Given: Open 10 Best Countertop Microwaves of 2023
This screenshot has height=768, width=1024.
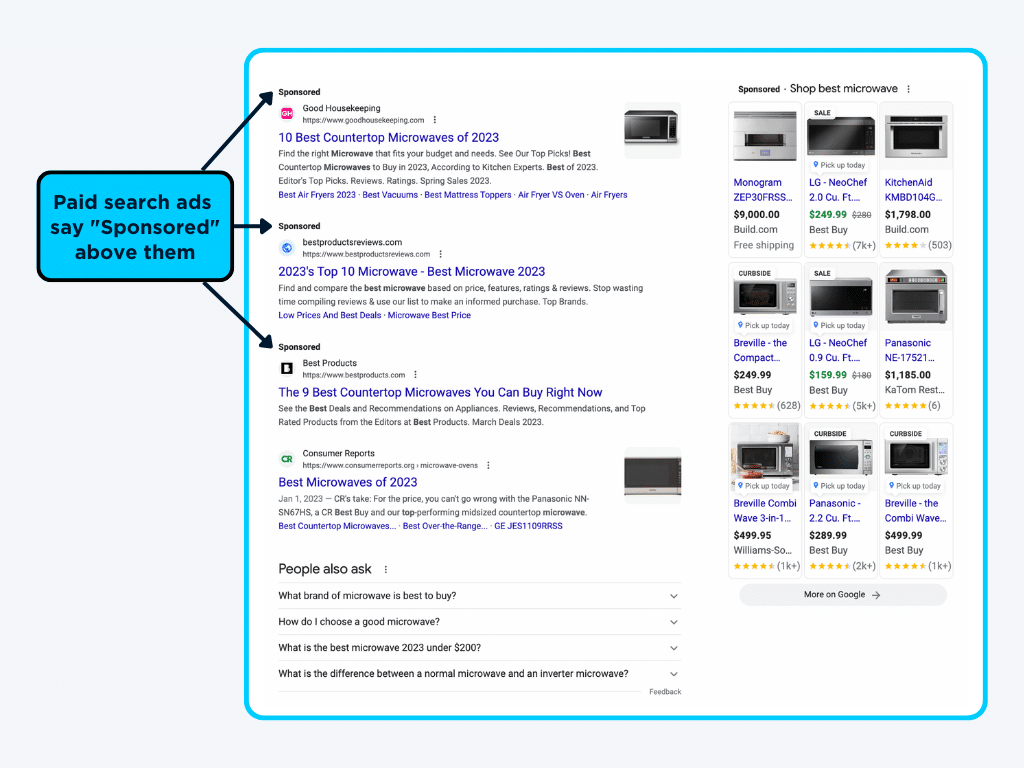Looking at the screenshot, I should coord(389,138).
